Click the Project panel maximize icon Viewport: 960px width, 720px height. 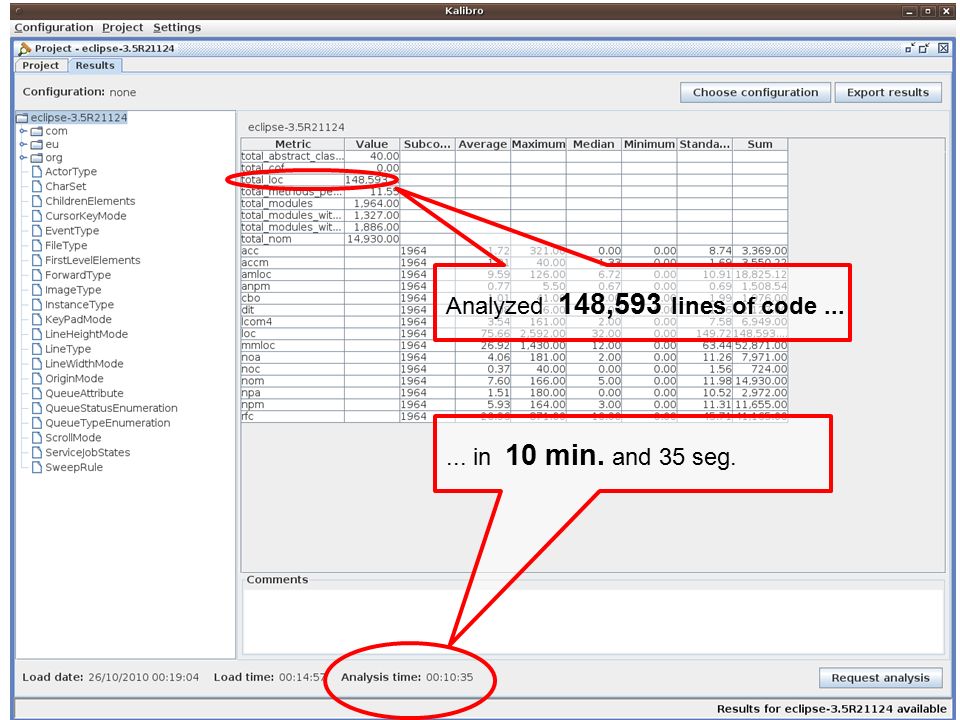(924, 48)
